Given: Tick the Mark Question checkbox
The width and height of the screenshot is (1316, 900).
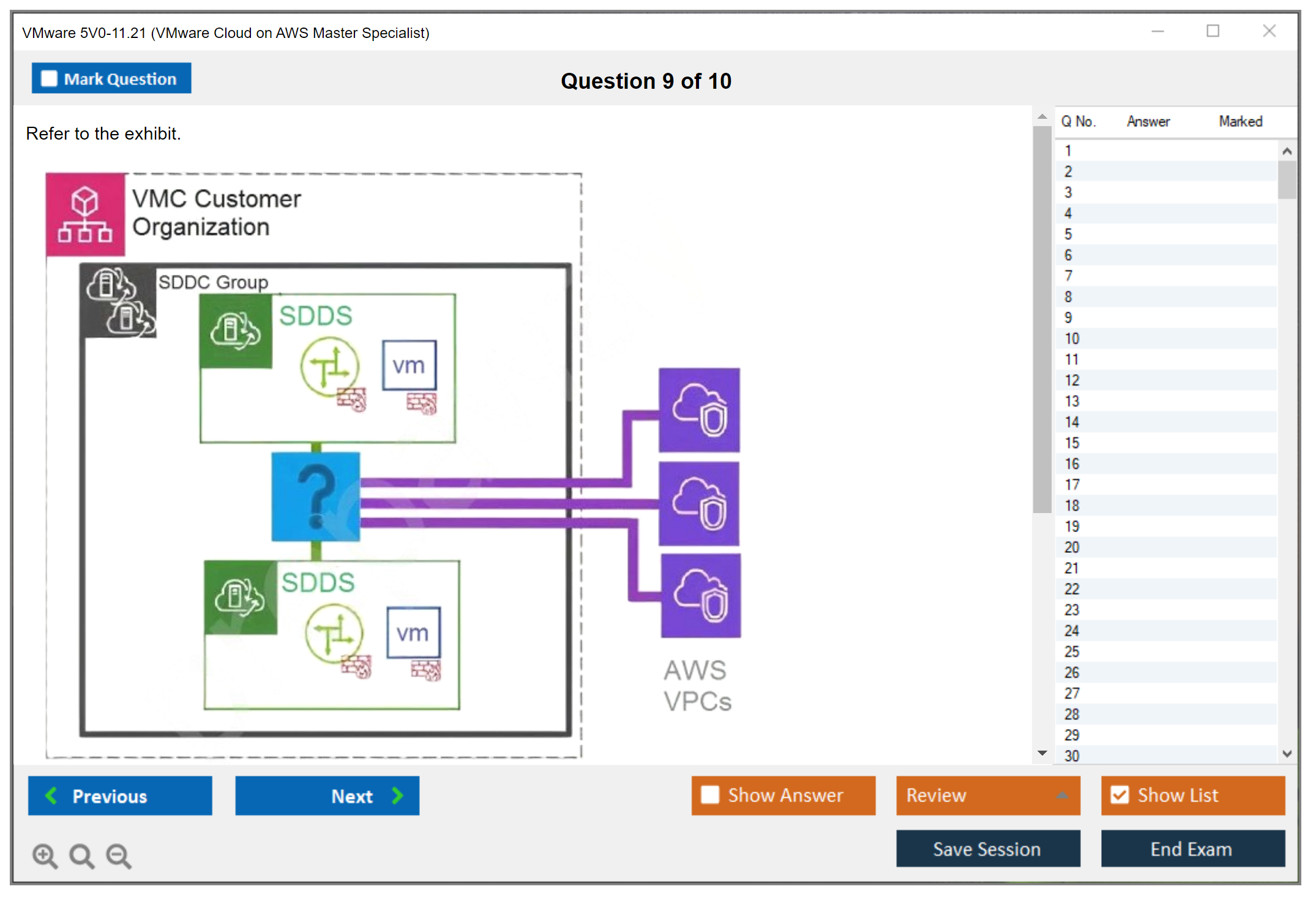Looking at the screenshot, I should click(x=49, y=79).
